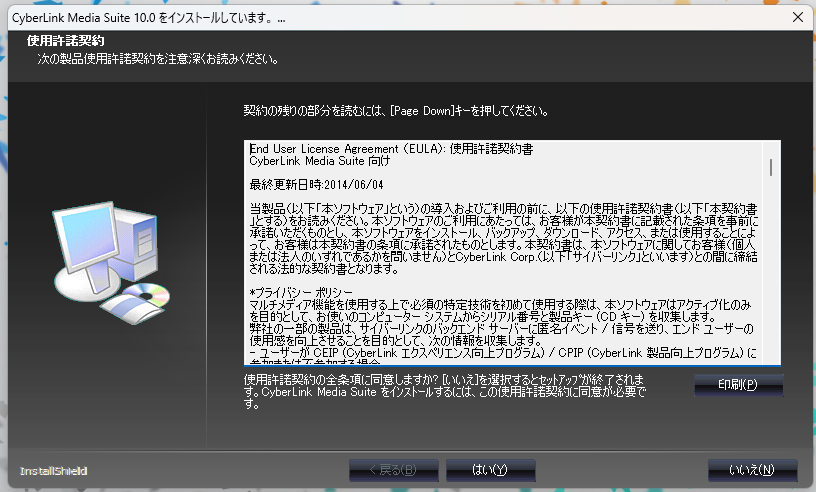Image resolution: width=816 pixels, height=492 pixels.
Task: Click いいえ(N) to decline the agreement
Action: pos(752,470)
